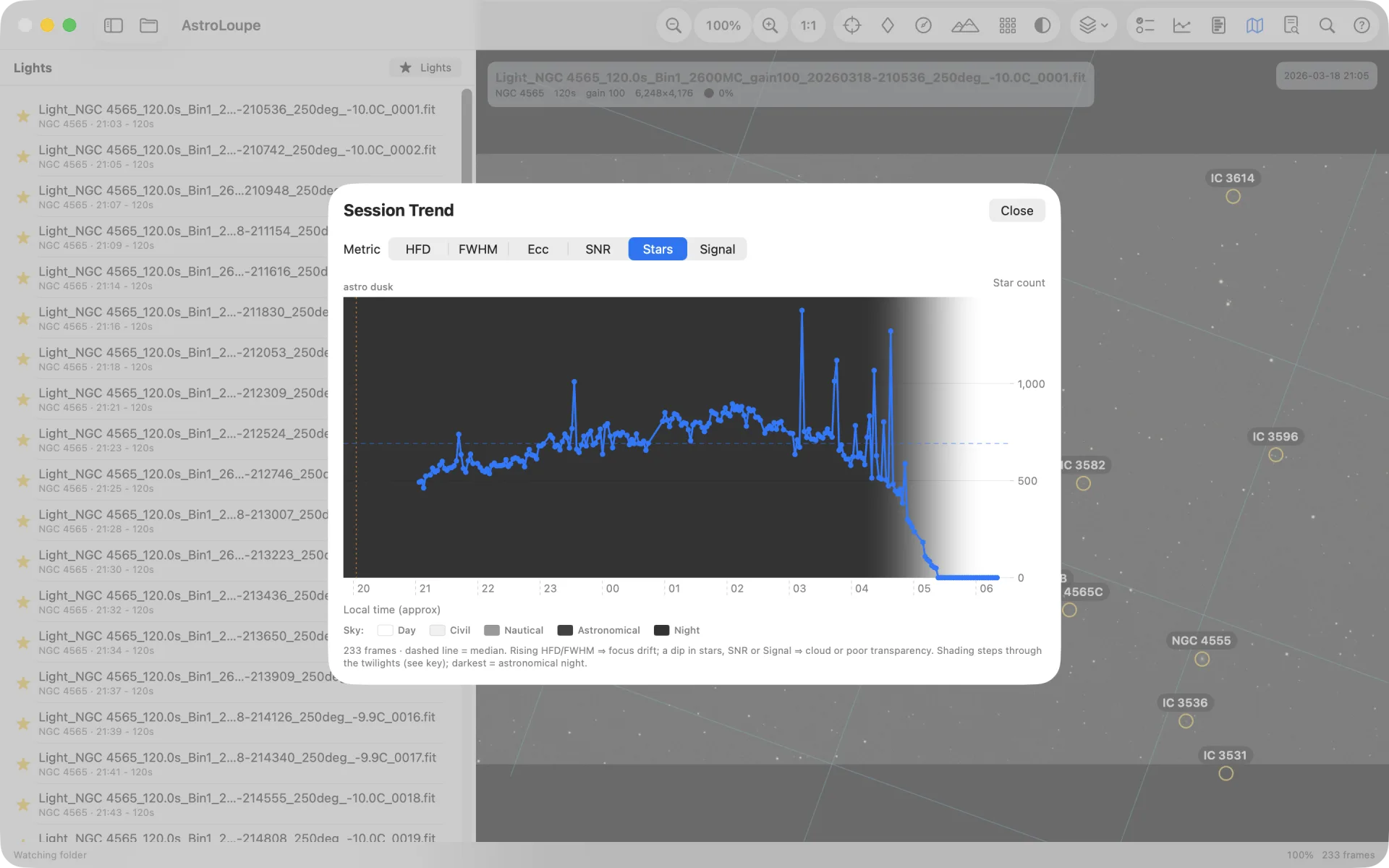Toggle the half-circle contrast icon
Screen dimensions: 1389x868
(1042, 25)
